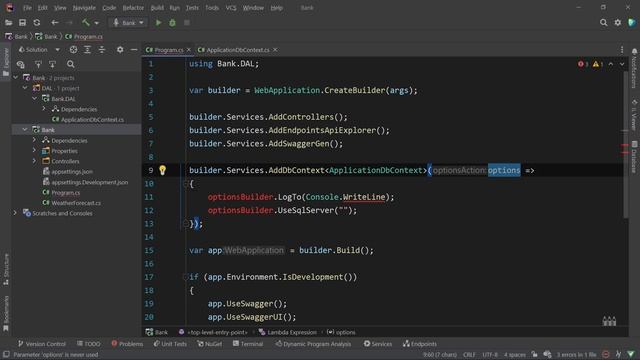The height and width of the screenshot is (360, 640).
Task: Open the Endpoints tool window
Action: click(x=420, y=344)
